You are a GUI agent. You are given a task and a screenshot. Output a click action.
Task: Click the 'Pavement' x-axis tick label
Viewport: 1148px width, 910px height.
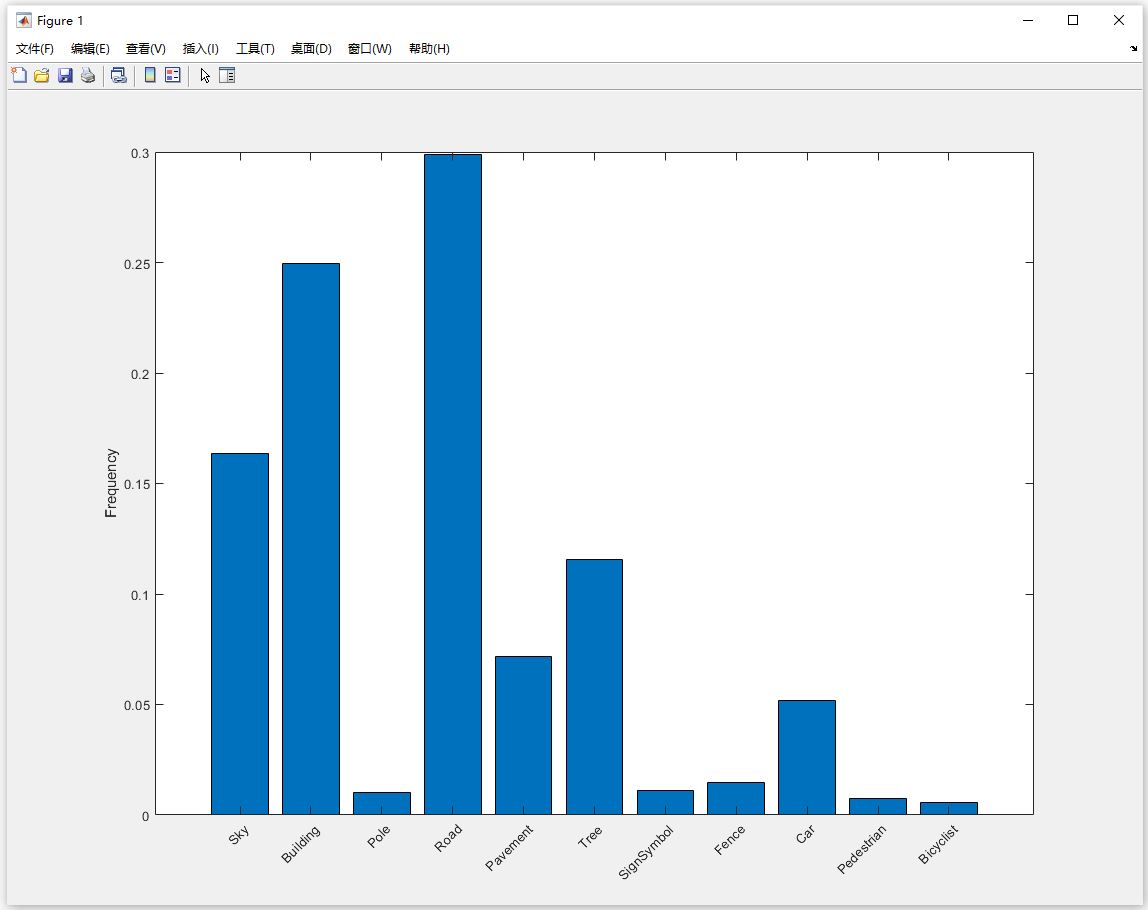click(510, 848)
